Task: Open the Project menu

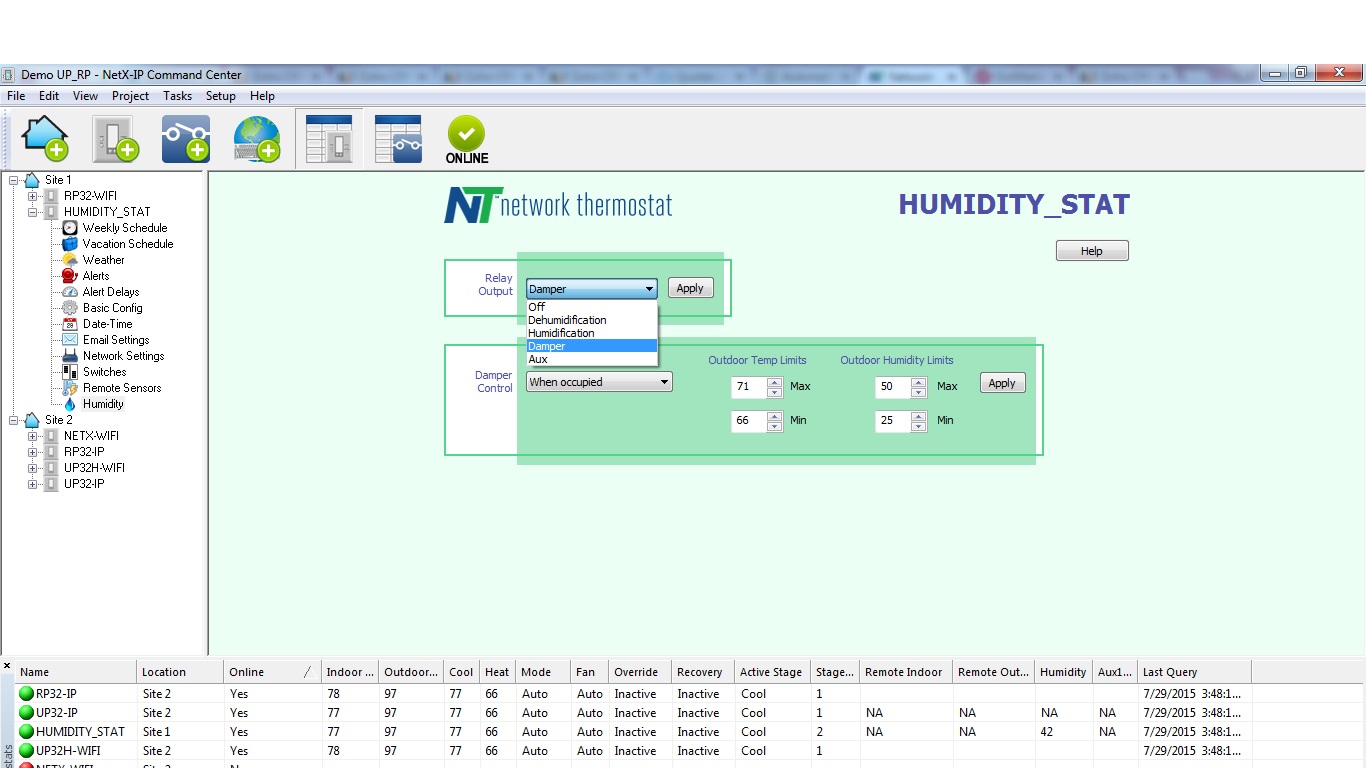Action: [x=130, y=96]
